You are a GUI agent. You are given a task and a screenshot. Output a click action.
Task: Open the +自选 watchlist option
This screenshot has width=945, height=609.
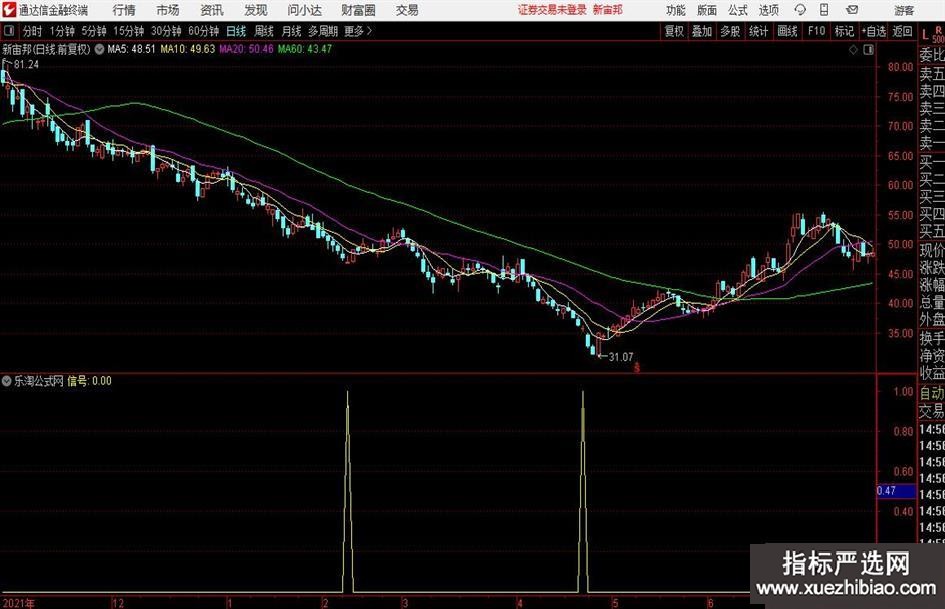tap(875, 31)
